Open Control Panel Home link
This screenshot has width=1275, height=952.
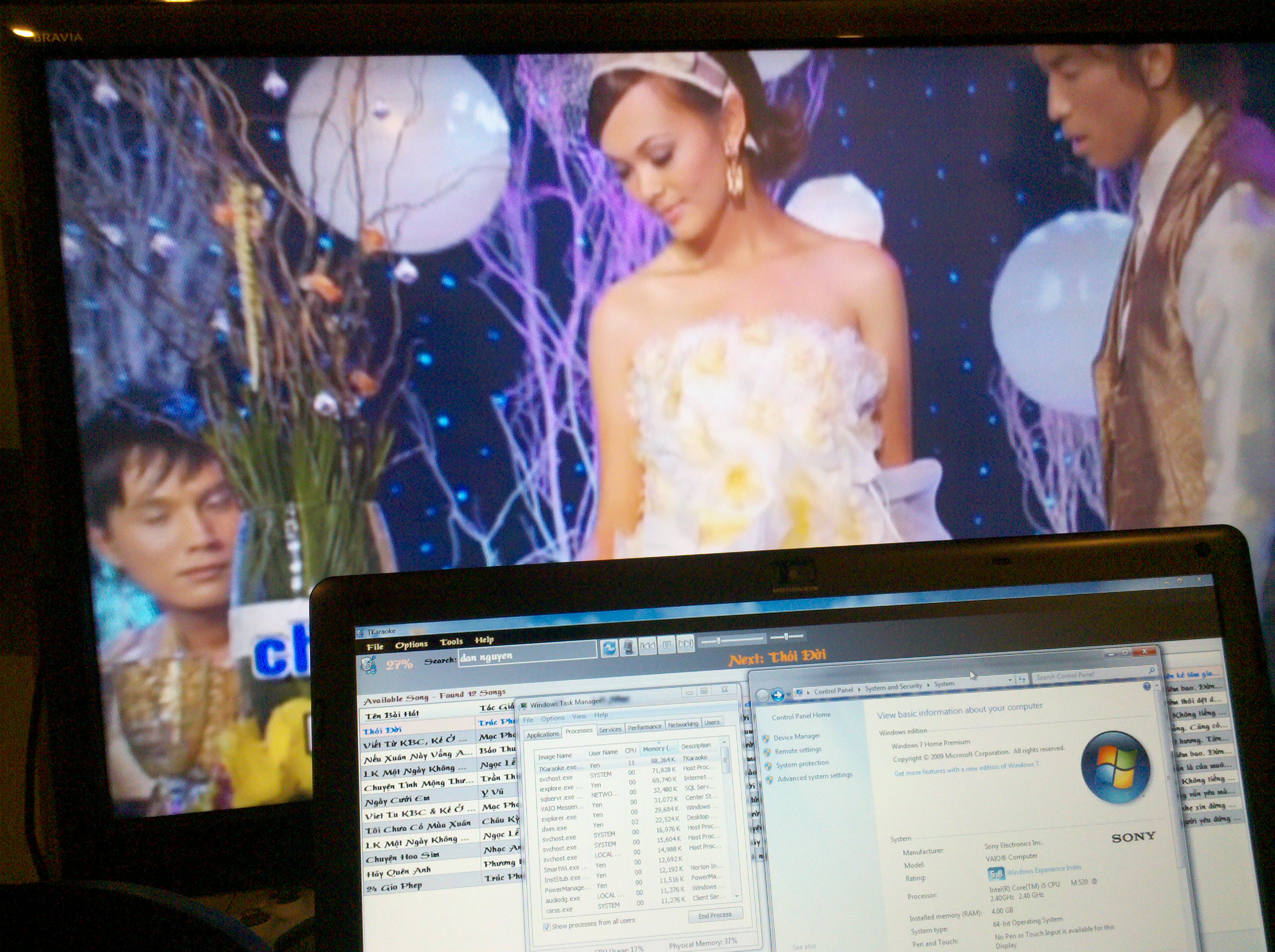coord(801,716)
